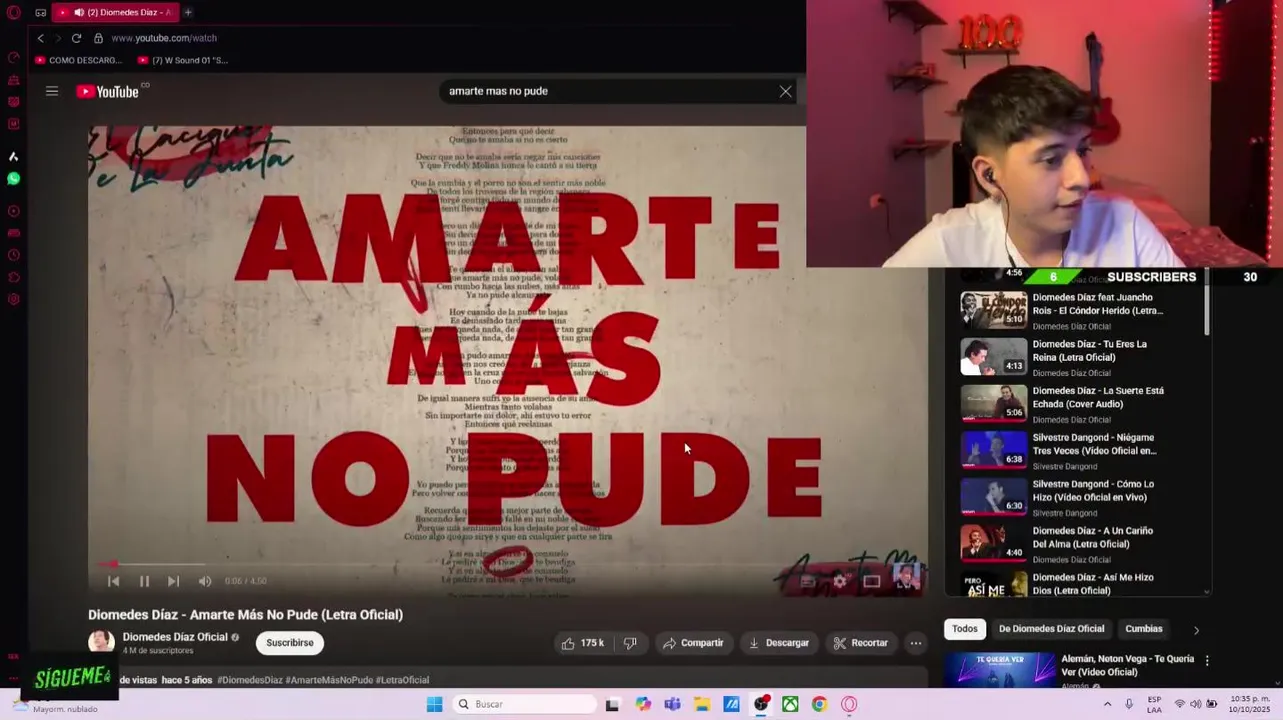Image resolution: width=1283 pixels, height=720 pixels.
Task: Open YouTube hamburger guide menu
Action: coord(52,91)
